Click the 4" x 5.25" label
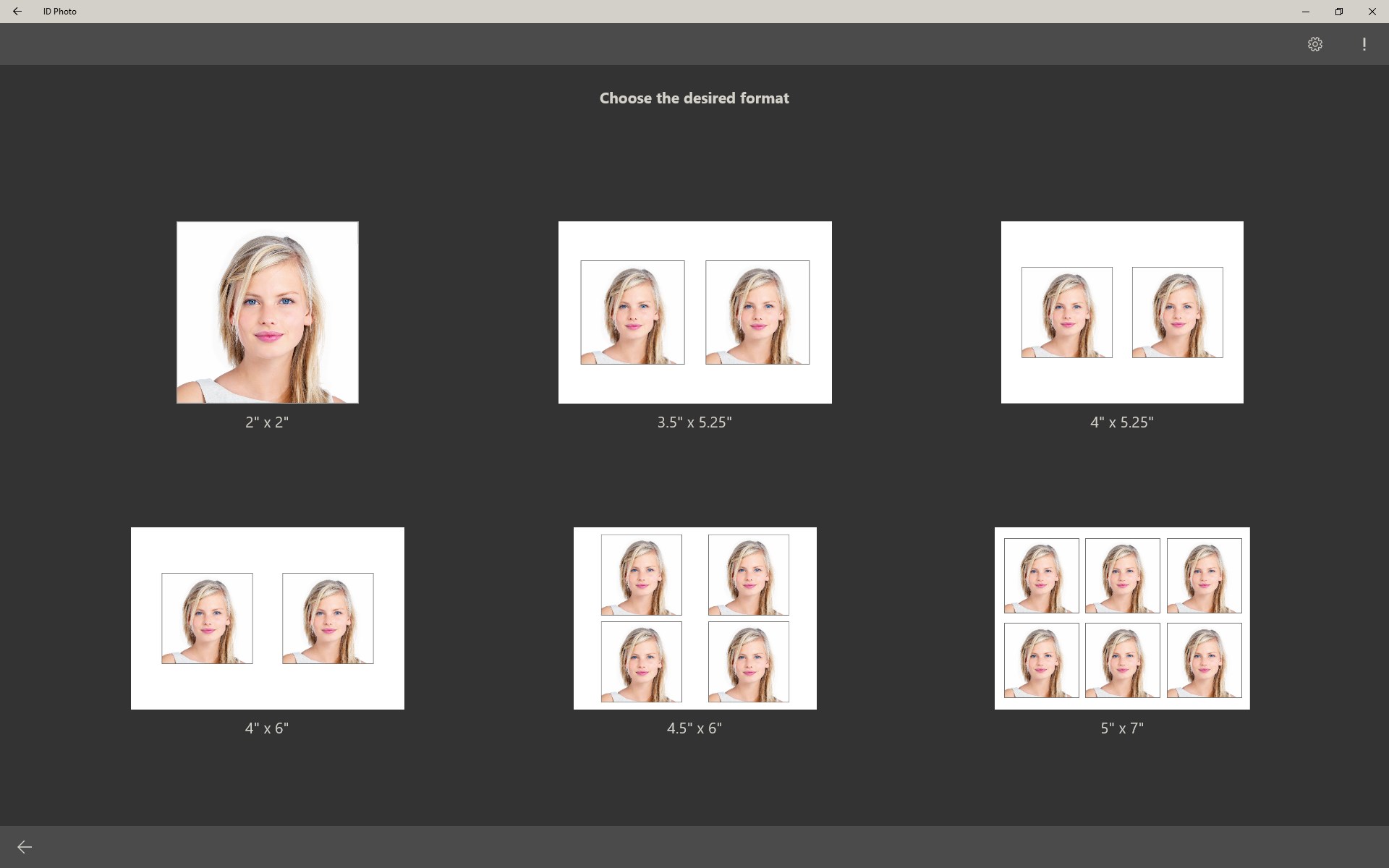The width and height of the screenshot is (1389, 868). pos(1121,422)
